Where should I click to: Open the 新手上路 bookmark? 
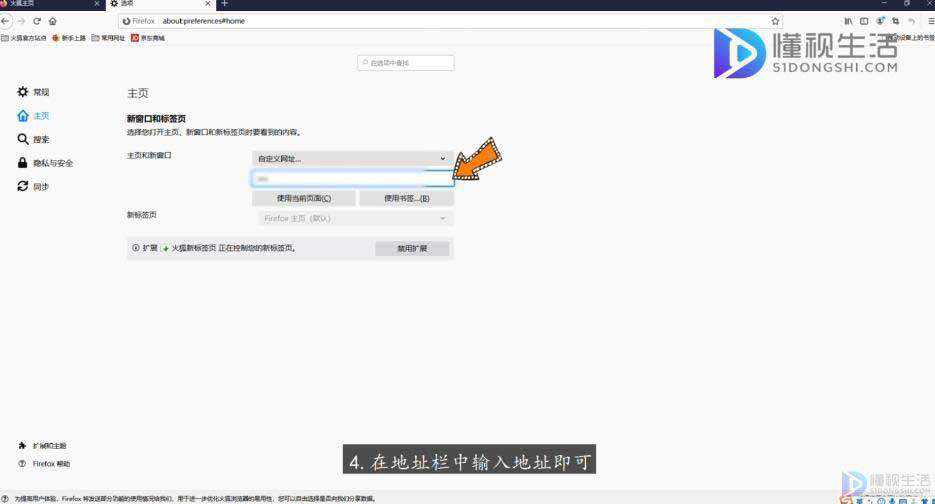tap(69, 38)
